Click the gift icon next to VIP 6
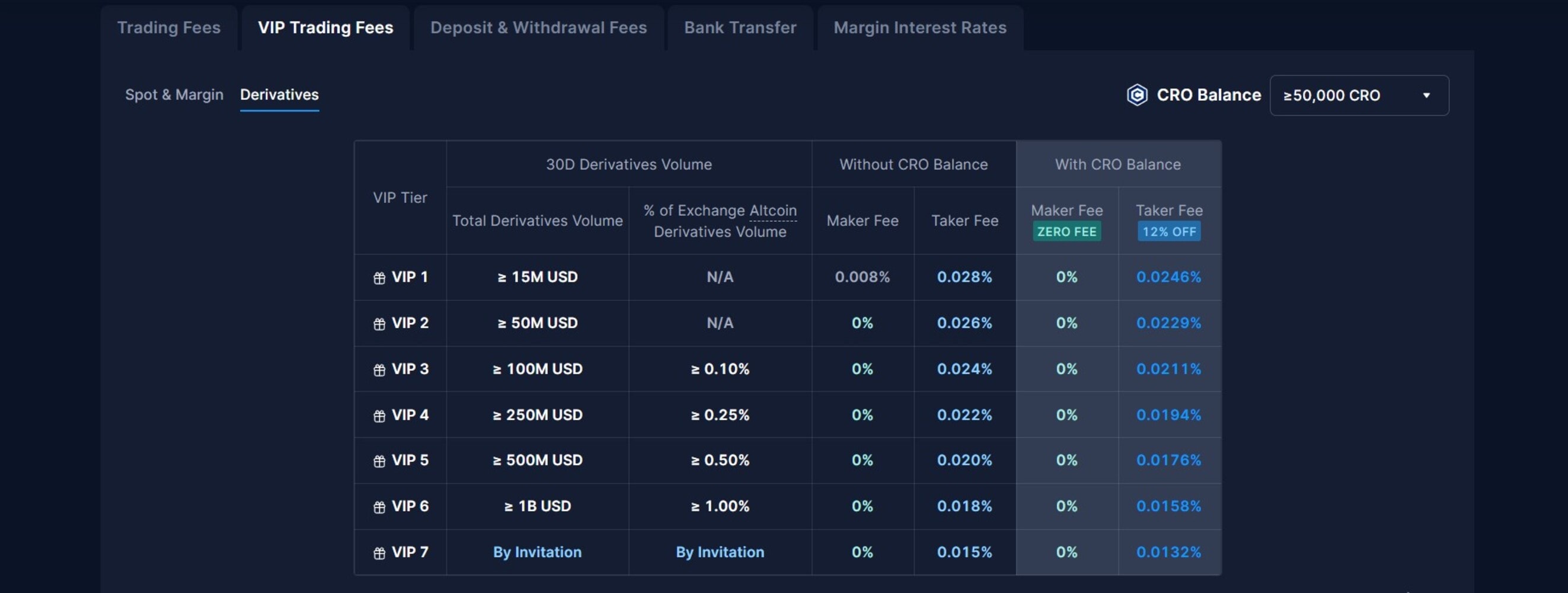Image resolution: width=1568 pixels, height=593 pixels. click(379, 507)
